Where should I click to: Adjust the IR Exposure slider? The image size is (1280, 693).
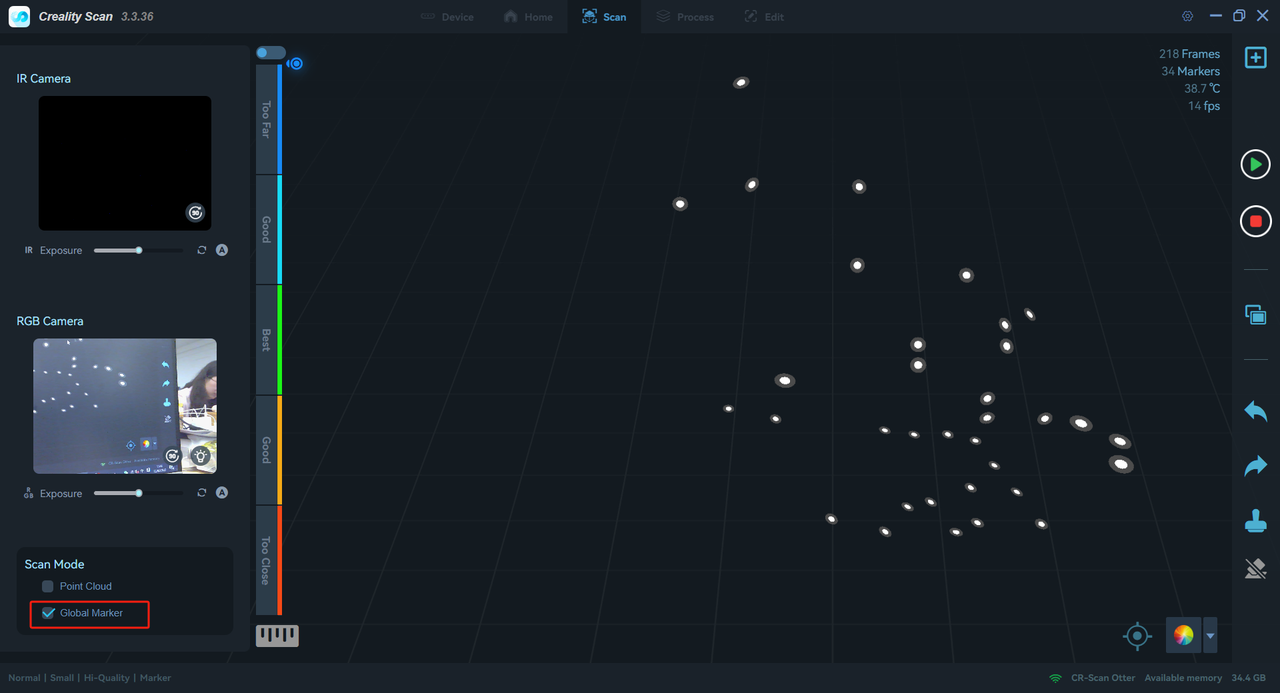(x=138, y=250)
